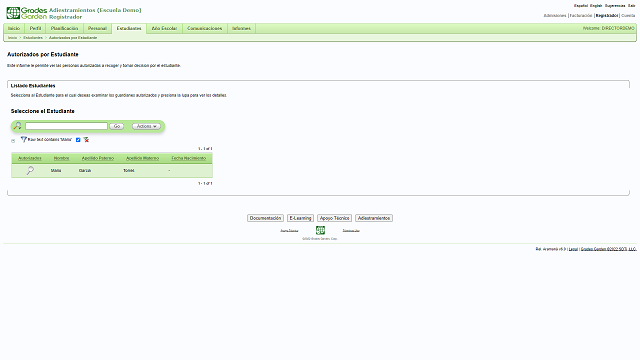Open the Facturación module link
The width and height of the screenshot is (640, 360).
(581, 16)
